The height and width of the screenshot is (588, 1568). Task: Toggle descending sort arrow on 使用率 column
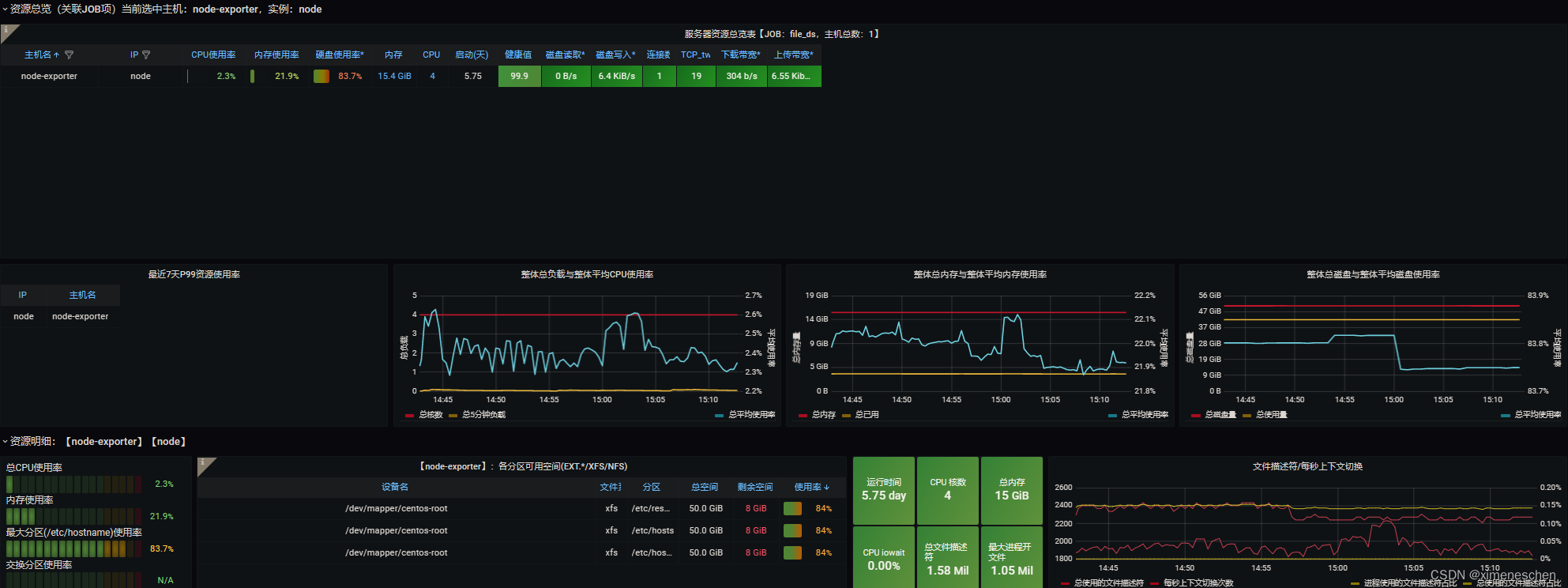[x=826, y=488]
